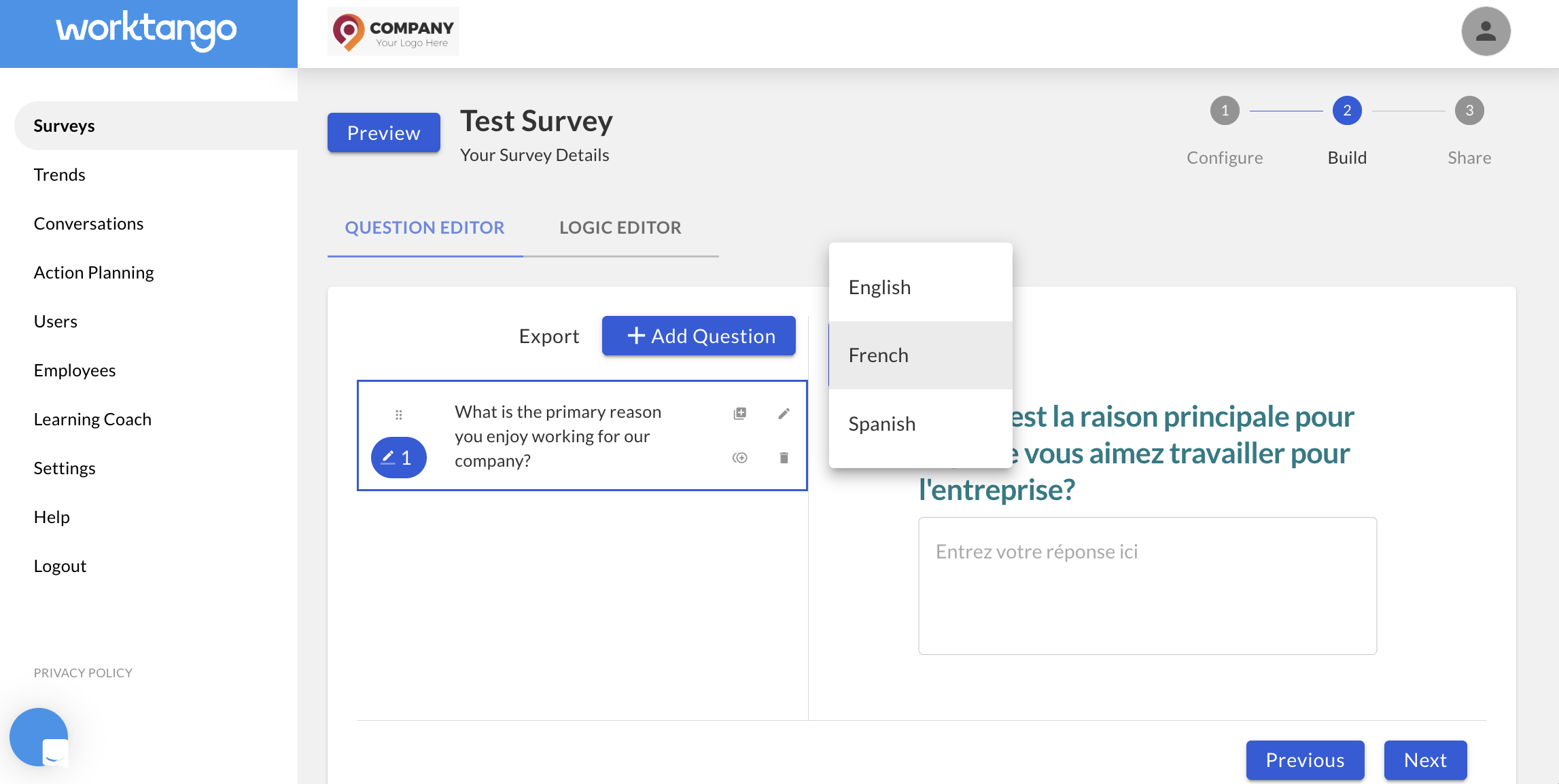Image resolution: width=1559 pixels, height=784 pixels.
Task: Open the user profile avatar
Action: coord(1486,31)
